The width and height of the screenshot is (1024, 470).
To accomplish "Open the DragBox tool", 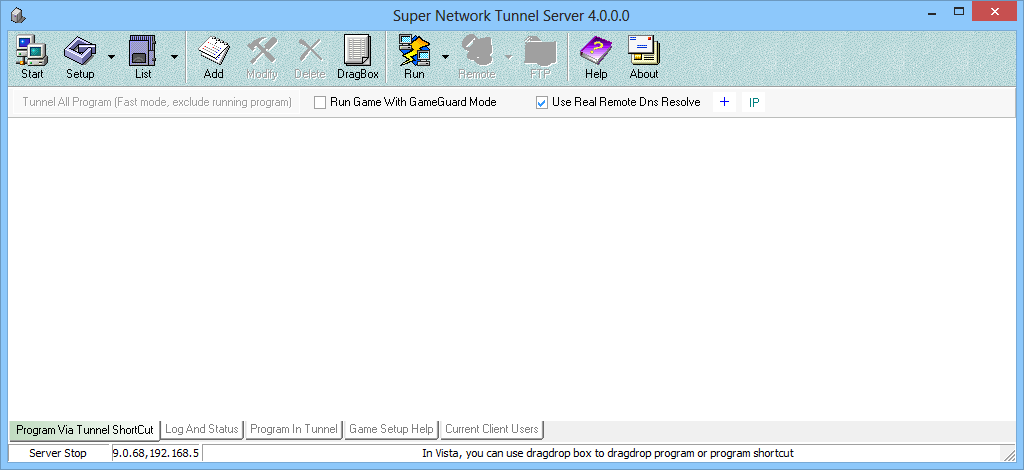I will [358, 57].
